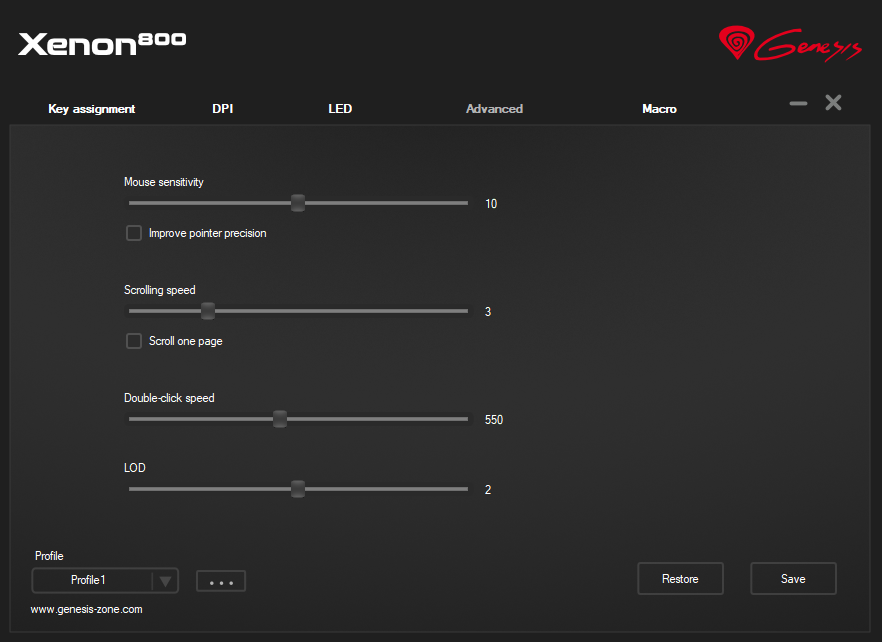Open the DPI tab
The width and height of the screenshot is (882, 642).
pyautogui.click(x=222, y=109)
